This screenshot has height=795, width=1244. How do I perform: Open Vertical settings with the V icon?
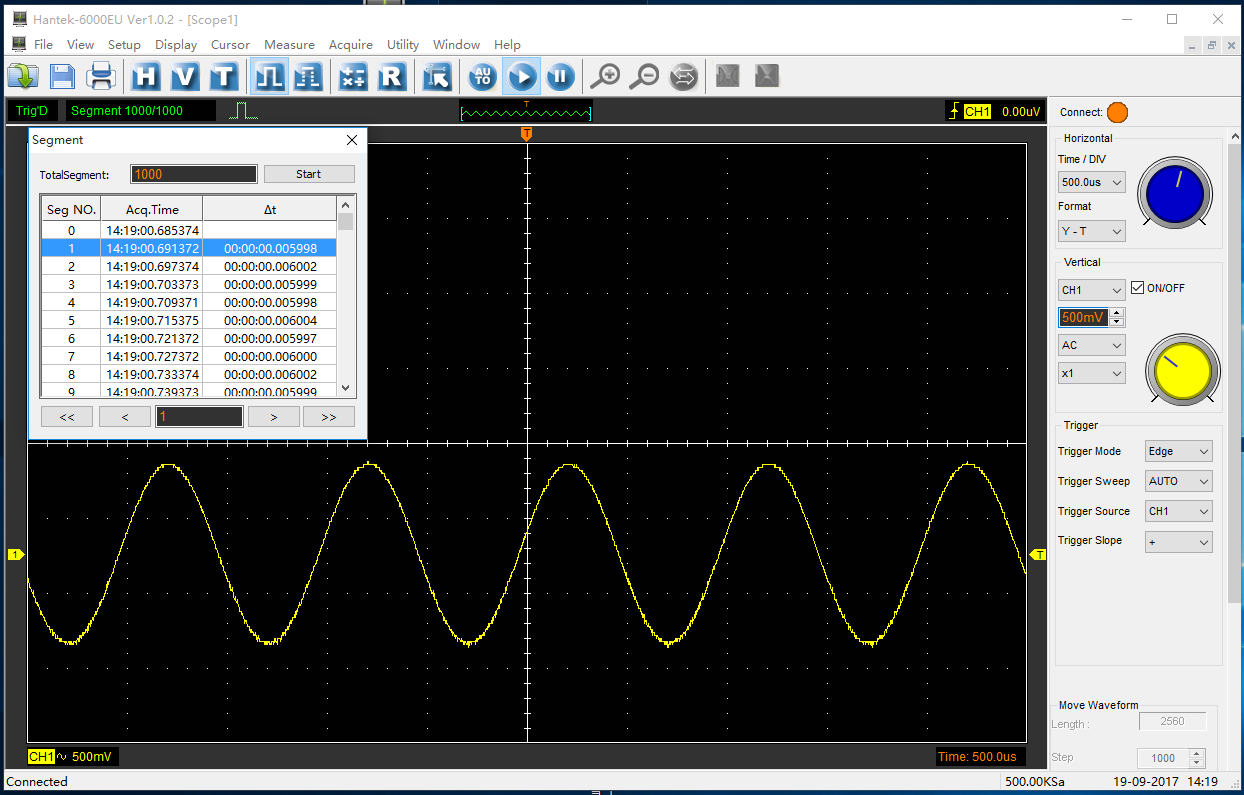pyautogui.click(x=185, y=76)
